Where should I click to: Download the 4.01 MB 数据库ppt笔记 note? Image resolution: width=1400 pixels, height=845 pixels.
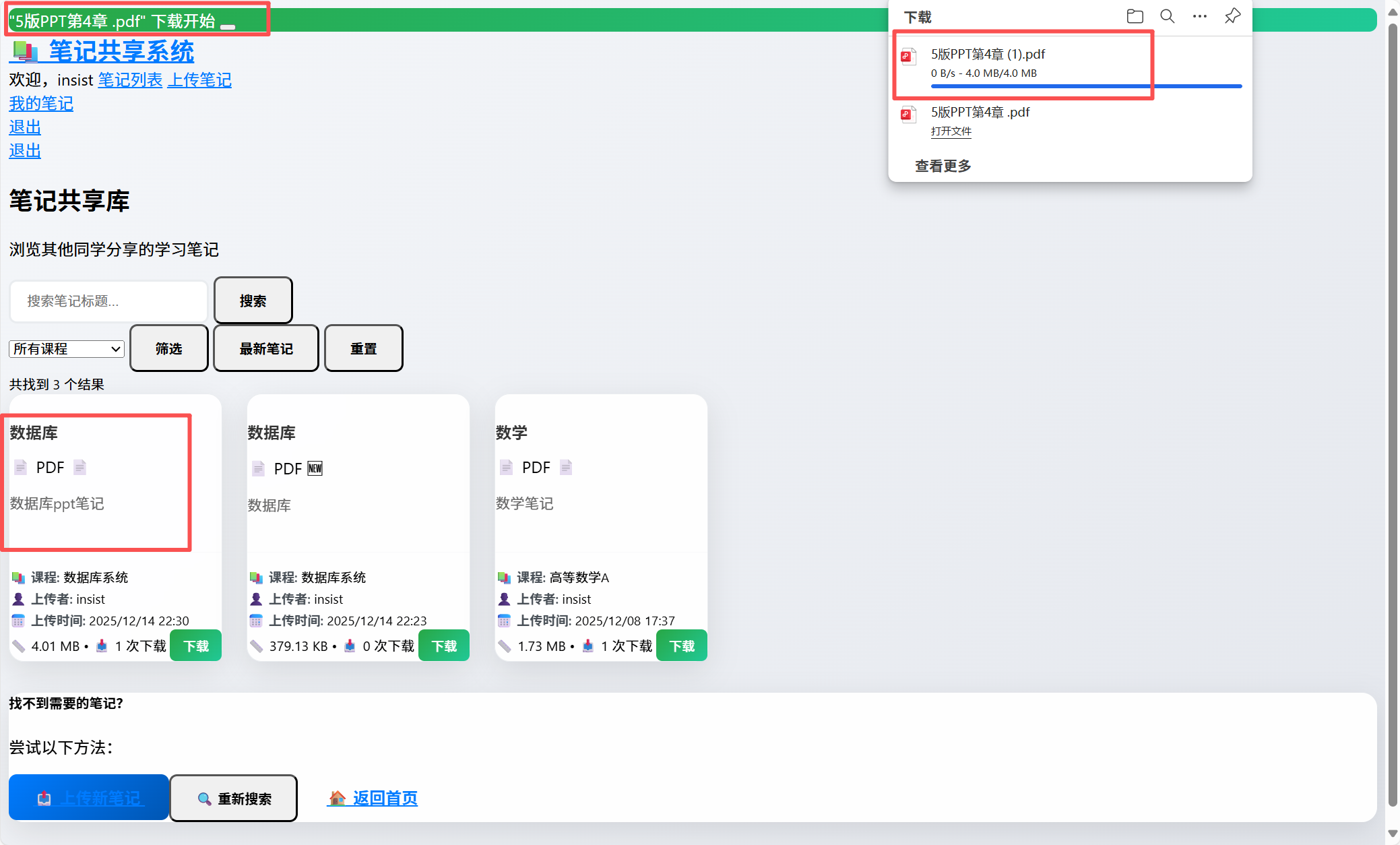[x=195, y=646]
